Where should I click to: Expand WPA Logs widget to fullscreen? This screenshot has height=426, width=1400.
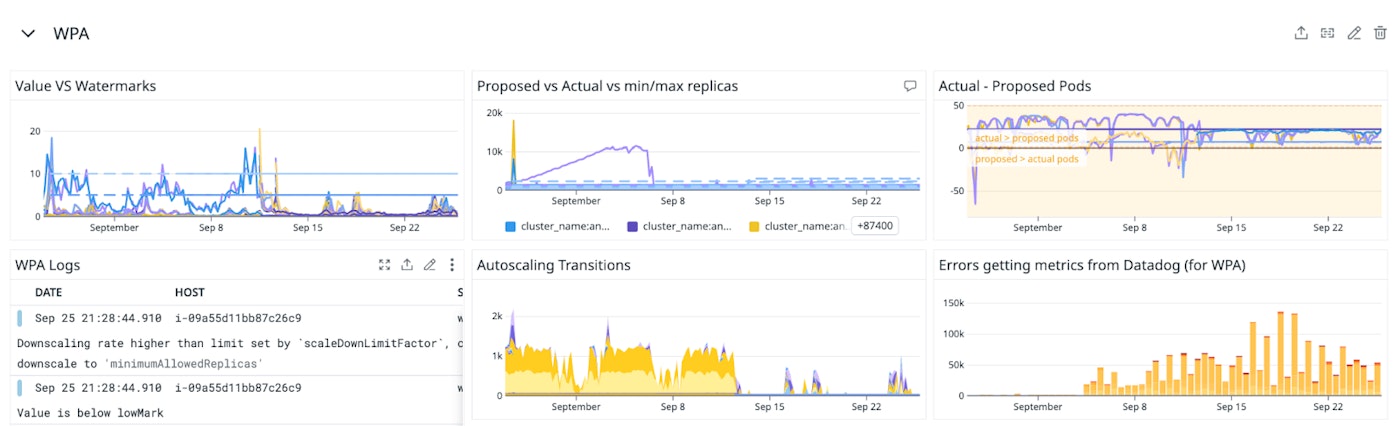click(384, 265)
